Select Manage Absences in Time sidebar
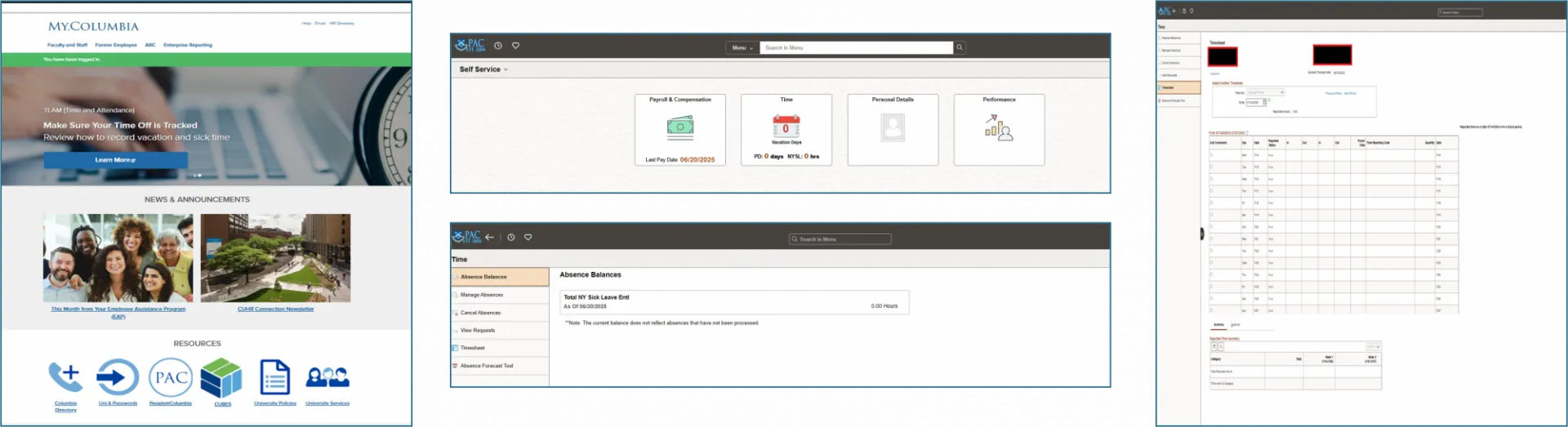Image resolution: width=1568 pixels, height=427 pixels. tap(500, 295)
